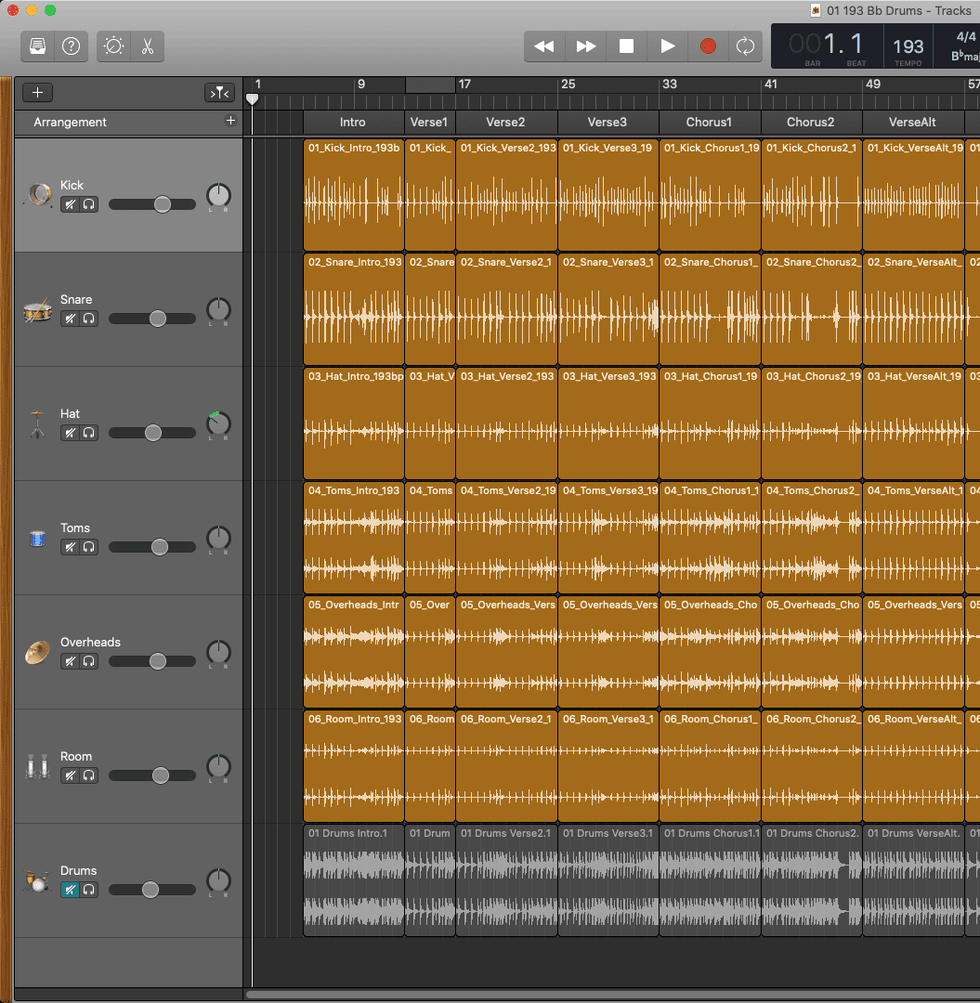Image resolution: width=980 pixels, height=1003 pixels.
Task: Click the Kick track drum icon
Action: 38,195
